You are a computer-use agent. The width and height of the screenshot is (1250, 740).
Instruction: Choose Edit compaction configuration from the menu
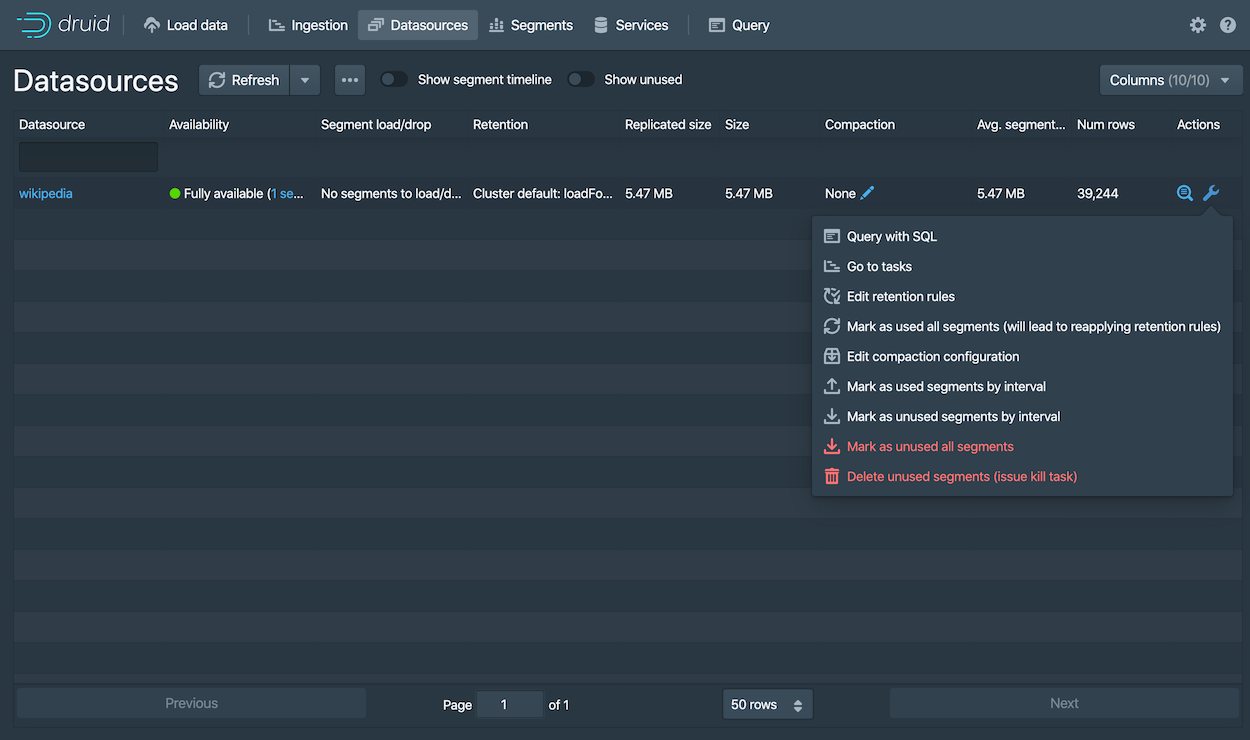pyautogui.click(x=933, y=356)
